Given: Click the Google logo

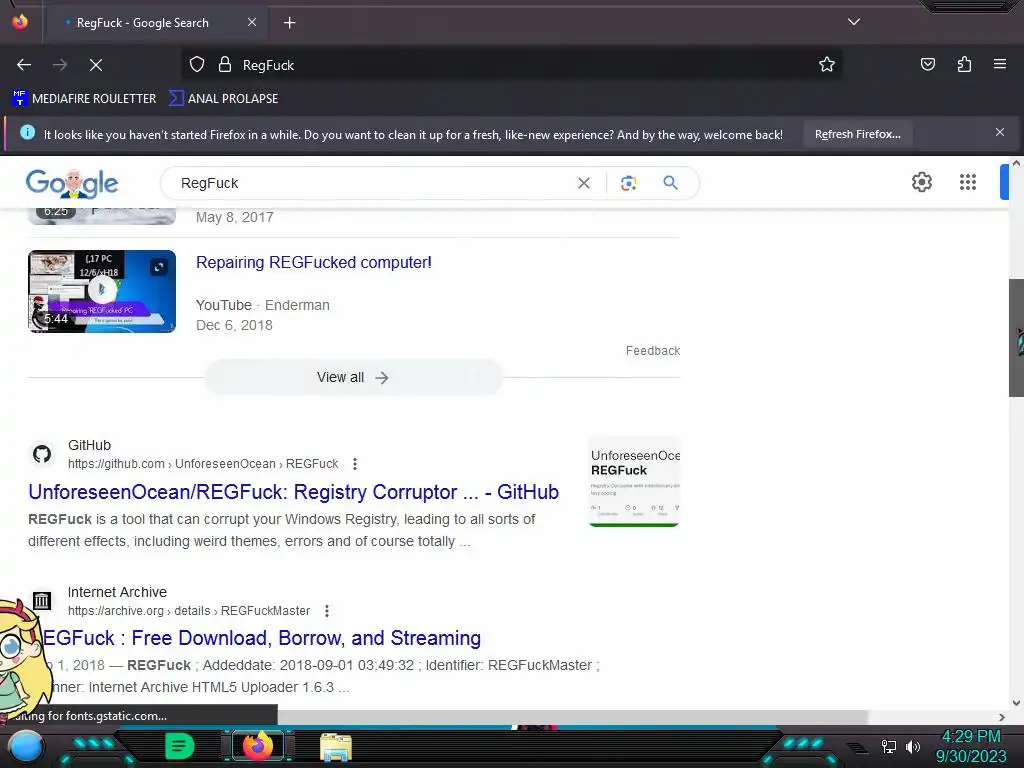Looking at the screenshot, I should 72,183.
